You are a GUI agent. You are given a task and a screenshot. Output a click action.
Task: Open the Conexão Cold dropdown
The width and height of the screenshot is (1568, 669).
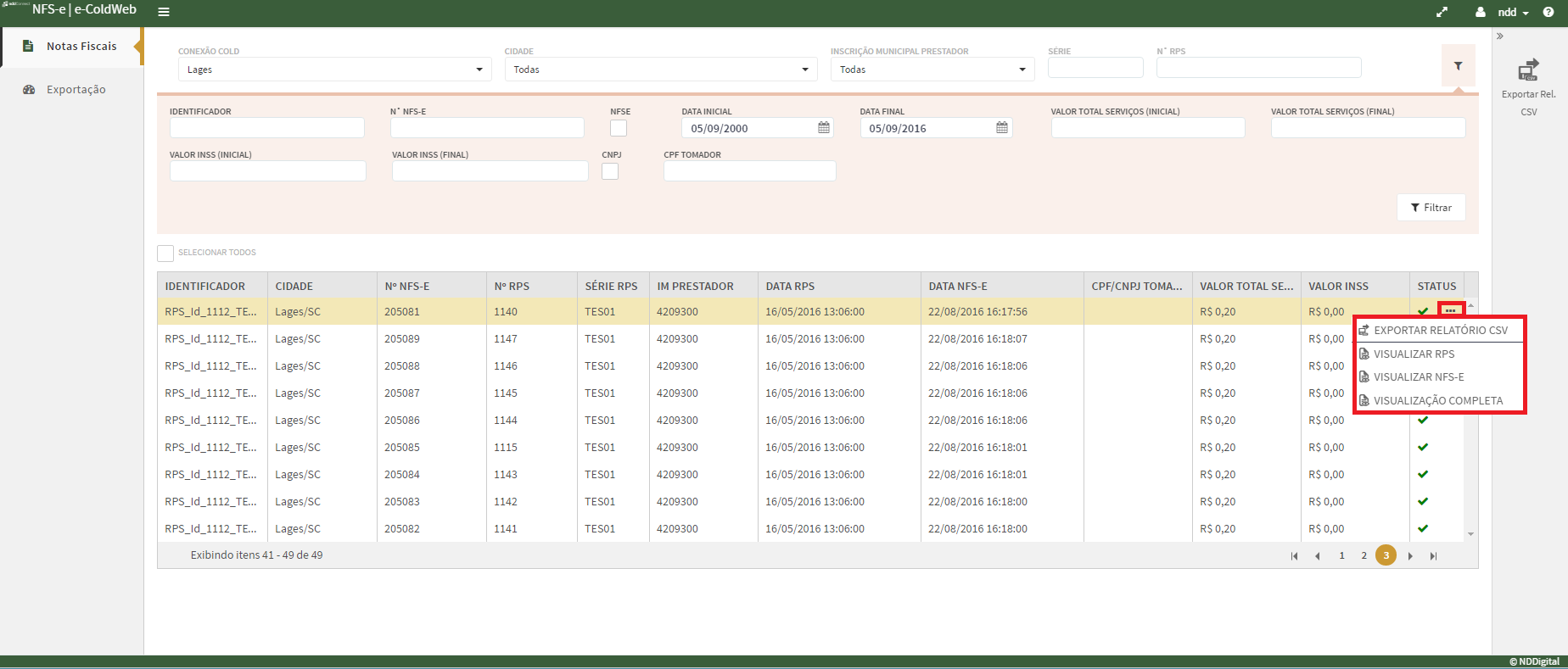[334, 70]
